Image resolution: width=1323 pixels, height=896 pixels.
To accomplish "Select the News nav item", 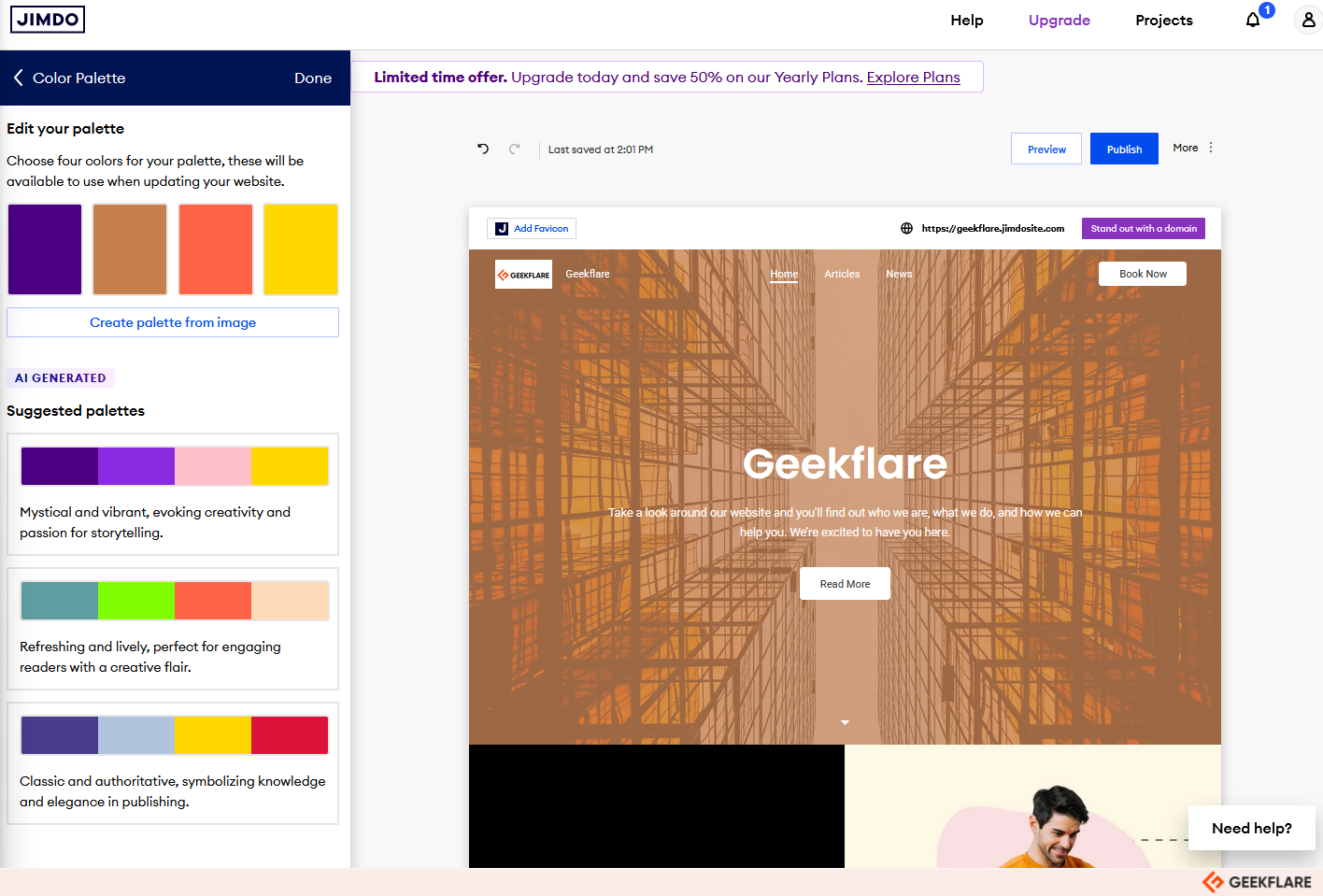I will 899,274.
